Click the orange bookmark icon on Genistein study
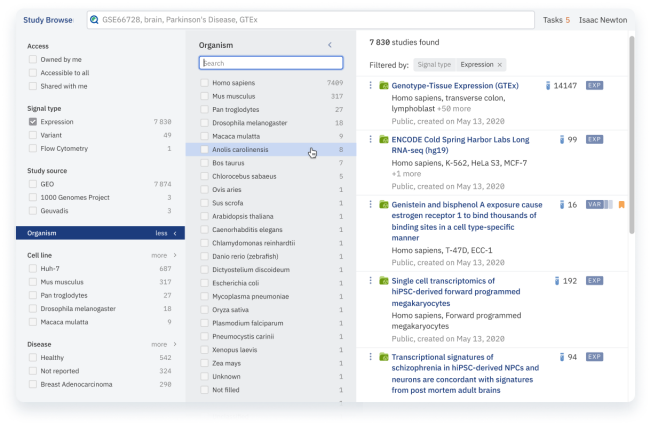This screenshot has width=650, height=425. 621,205
